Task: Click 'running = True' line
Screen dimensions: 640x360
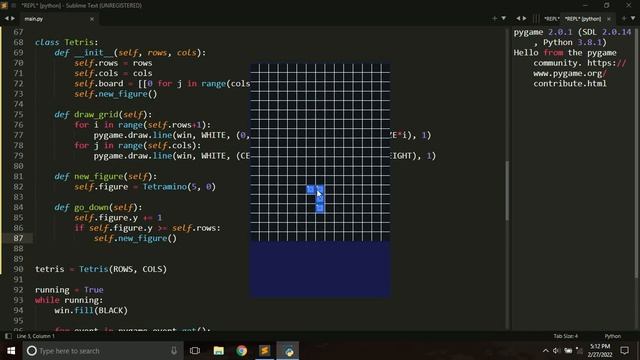Action: (x=69, y=290)
